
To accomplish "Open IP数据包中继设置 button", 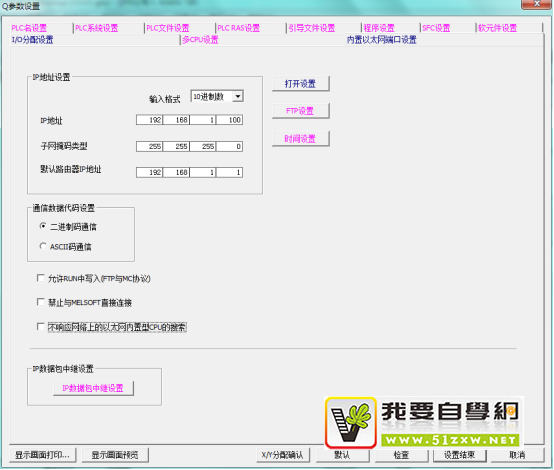I will click(93, 388).
